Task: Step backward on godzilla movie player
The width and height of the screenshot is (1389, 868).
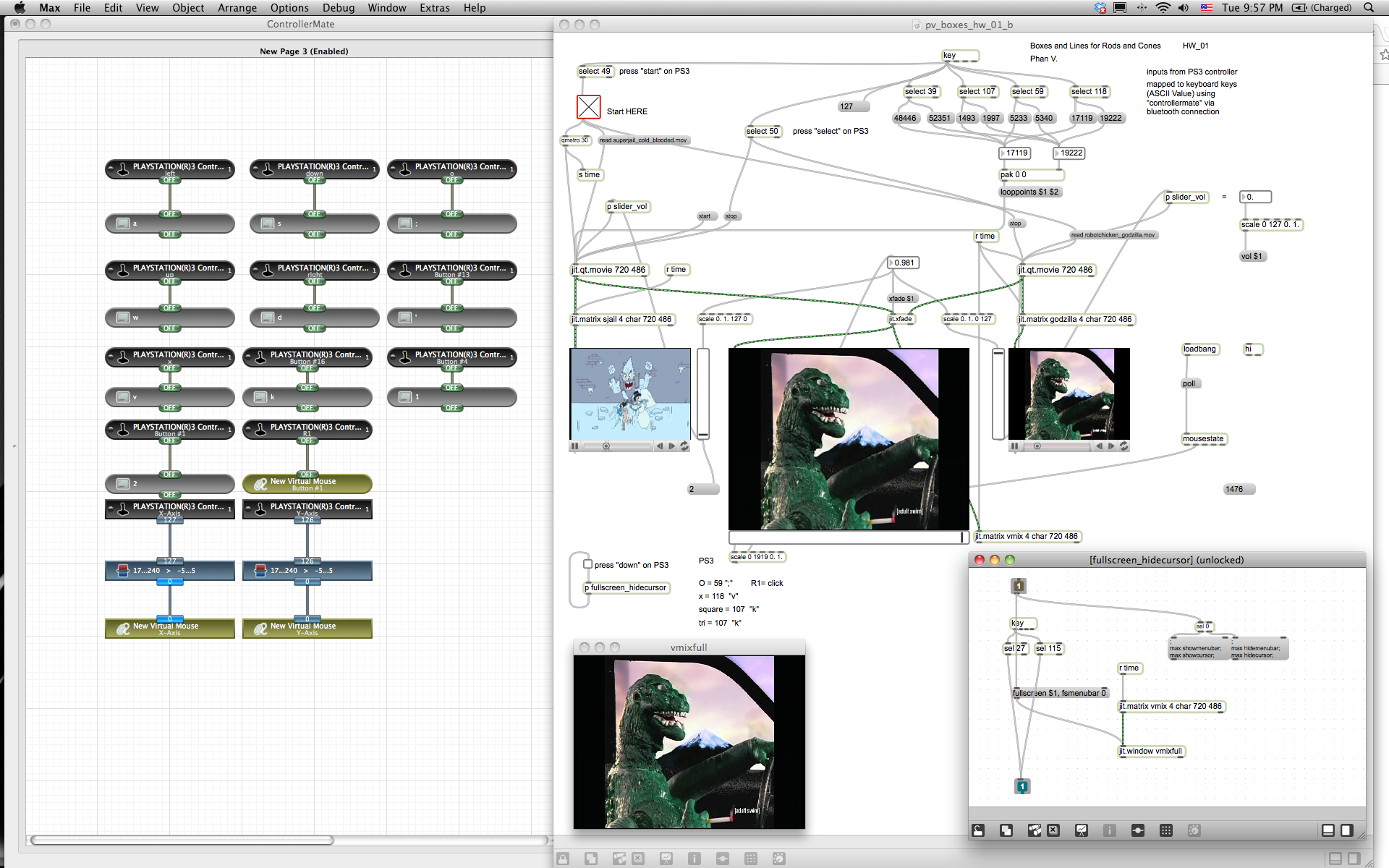Action: pyautogui.click(x=1099, y=446)
